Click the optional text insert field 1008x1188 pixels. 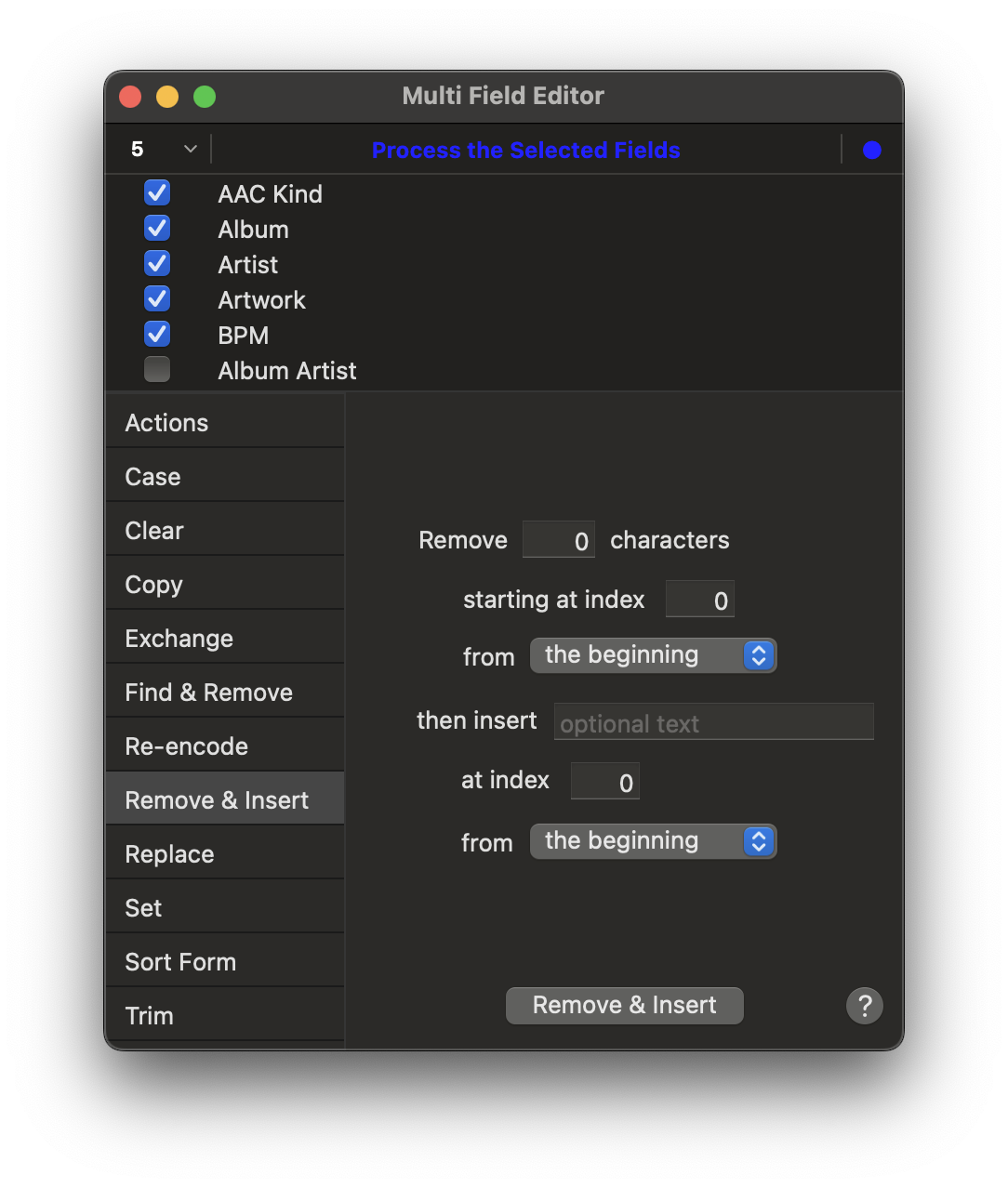(x=713, y=722)
